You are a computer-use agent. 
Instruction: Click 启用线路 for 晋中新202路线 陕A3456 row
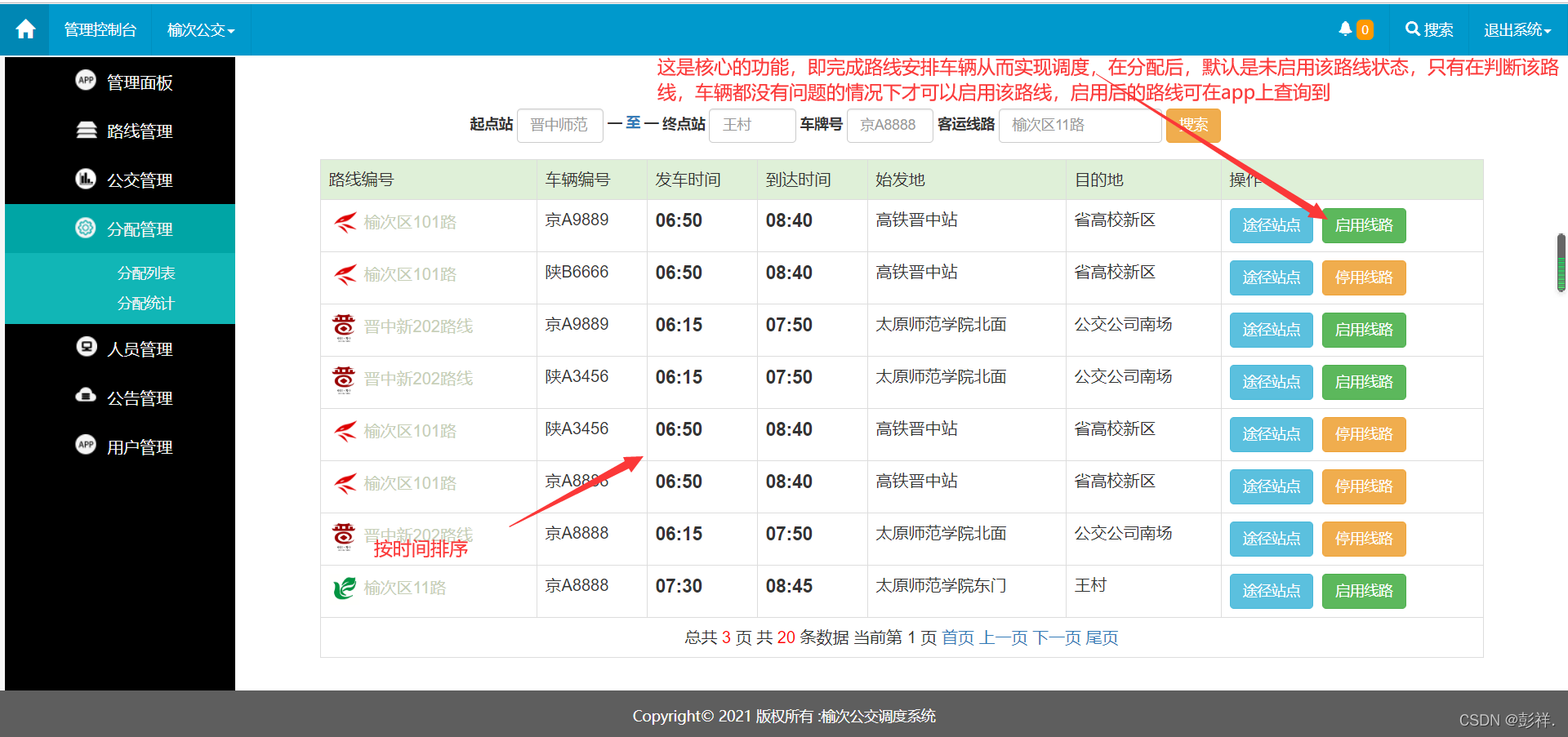tap(1364, 382)
